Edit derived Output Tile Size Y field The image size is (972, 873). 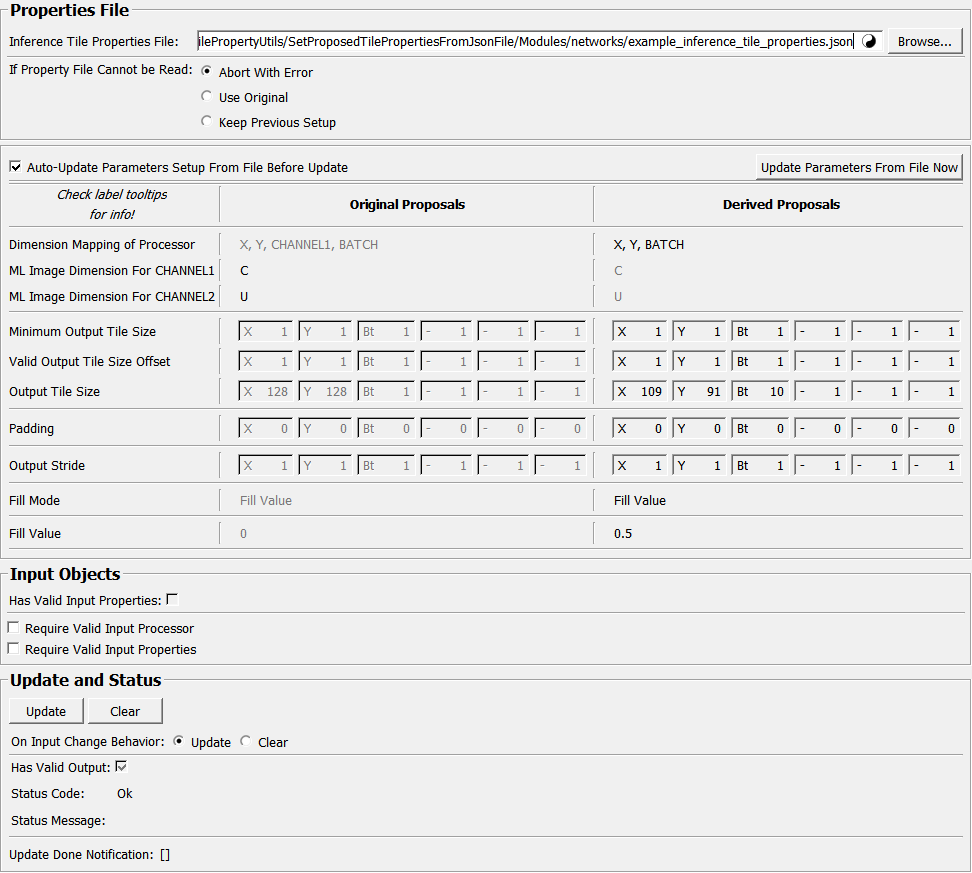point(699,392)
